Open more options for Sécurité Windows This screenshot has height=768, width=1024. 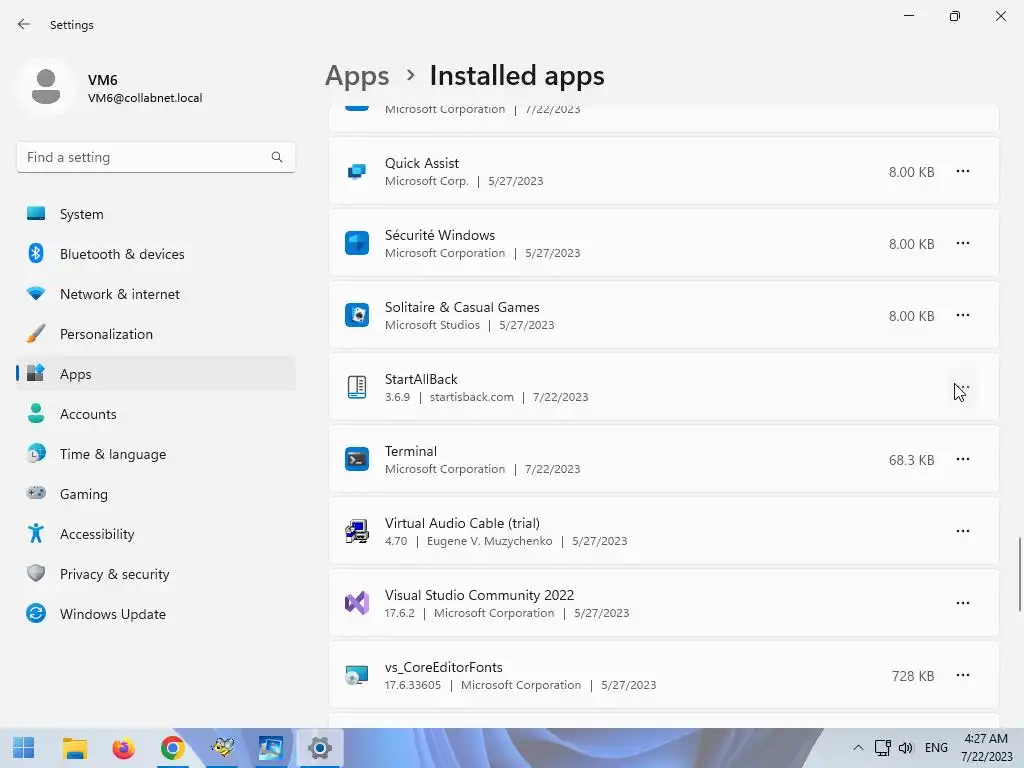tap(963, 244)
